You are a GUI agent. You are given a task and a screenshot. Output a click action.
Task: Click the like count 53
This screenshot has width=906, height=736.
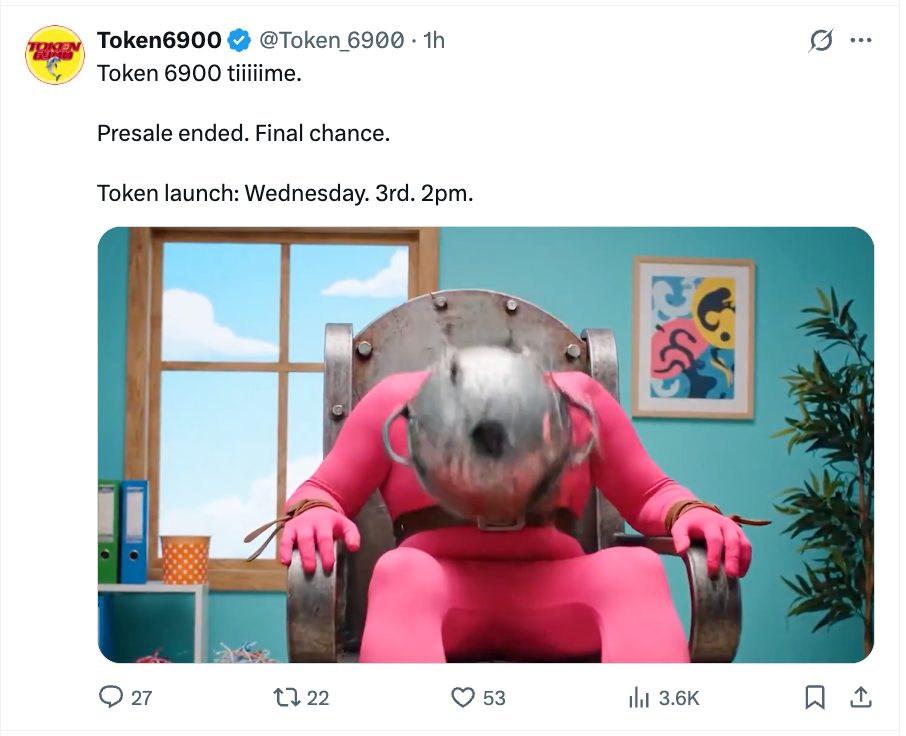click(x=494, y=698)
